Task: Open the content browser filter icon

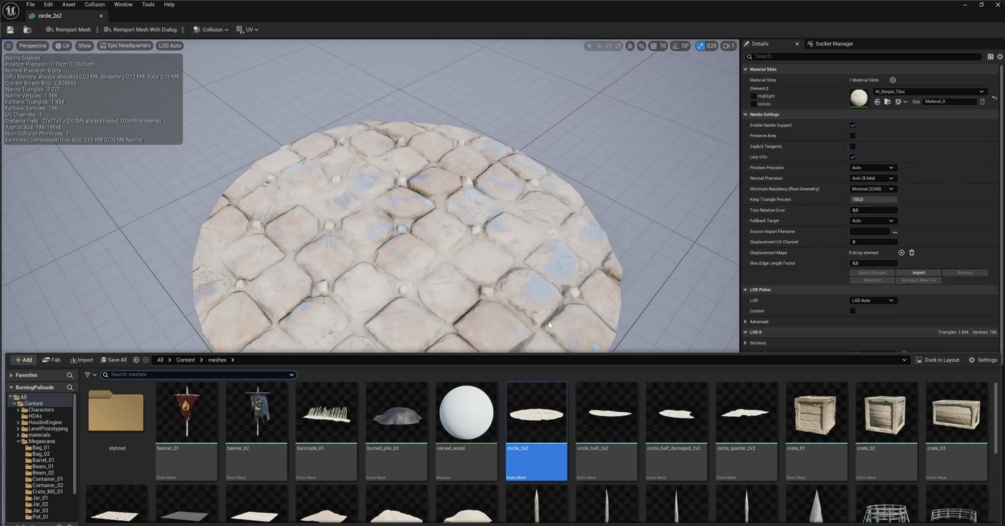Action: coord(88,375)
